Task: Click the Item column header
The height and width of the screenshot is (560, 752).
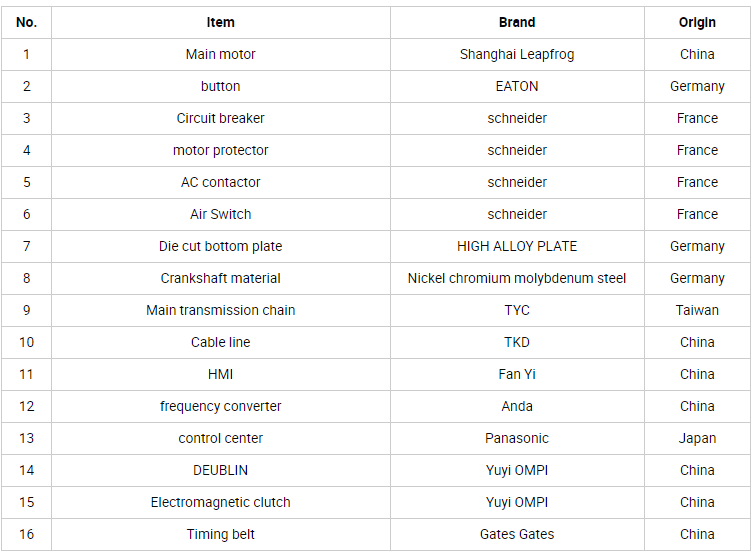Action: point(221,23)
